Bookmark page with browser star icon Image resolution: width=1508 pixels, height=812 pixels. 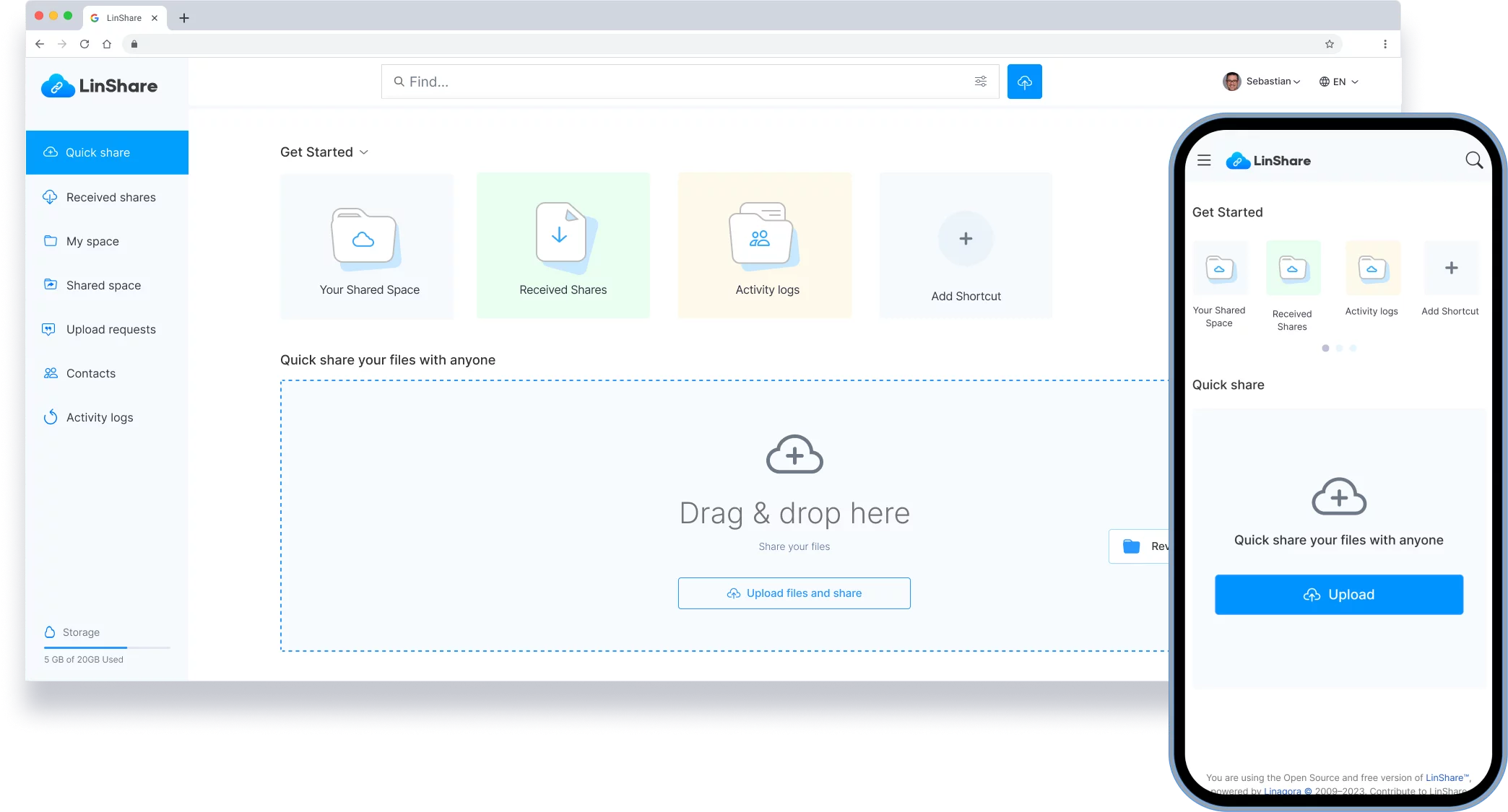(x=1329, y=44)
